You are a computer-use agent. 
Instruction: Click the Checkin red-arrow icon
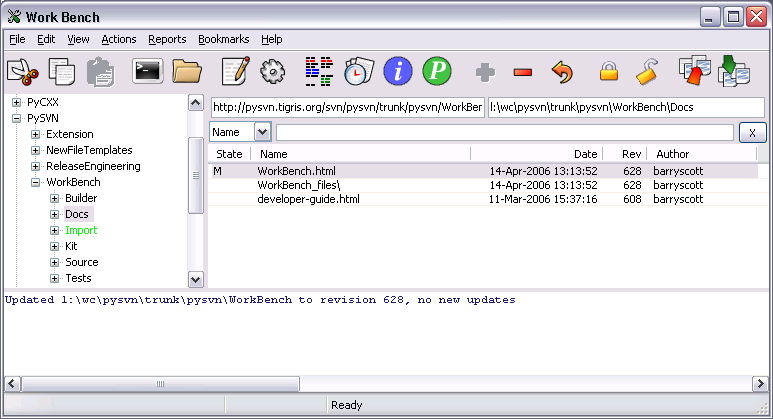coord(695,71)
